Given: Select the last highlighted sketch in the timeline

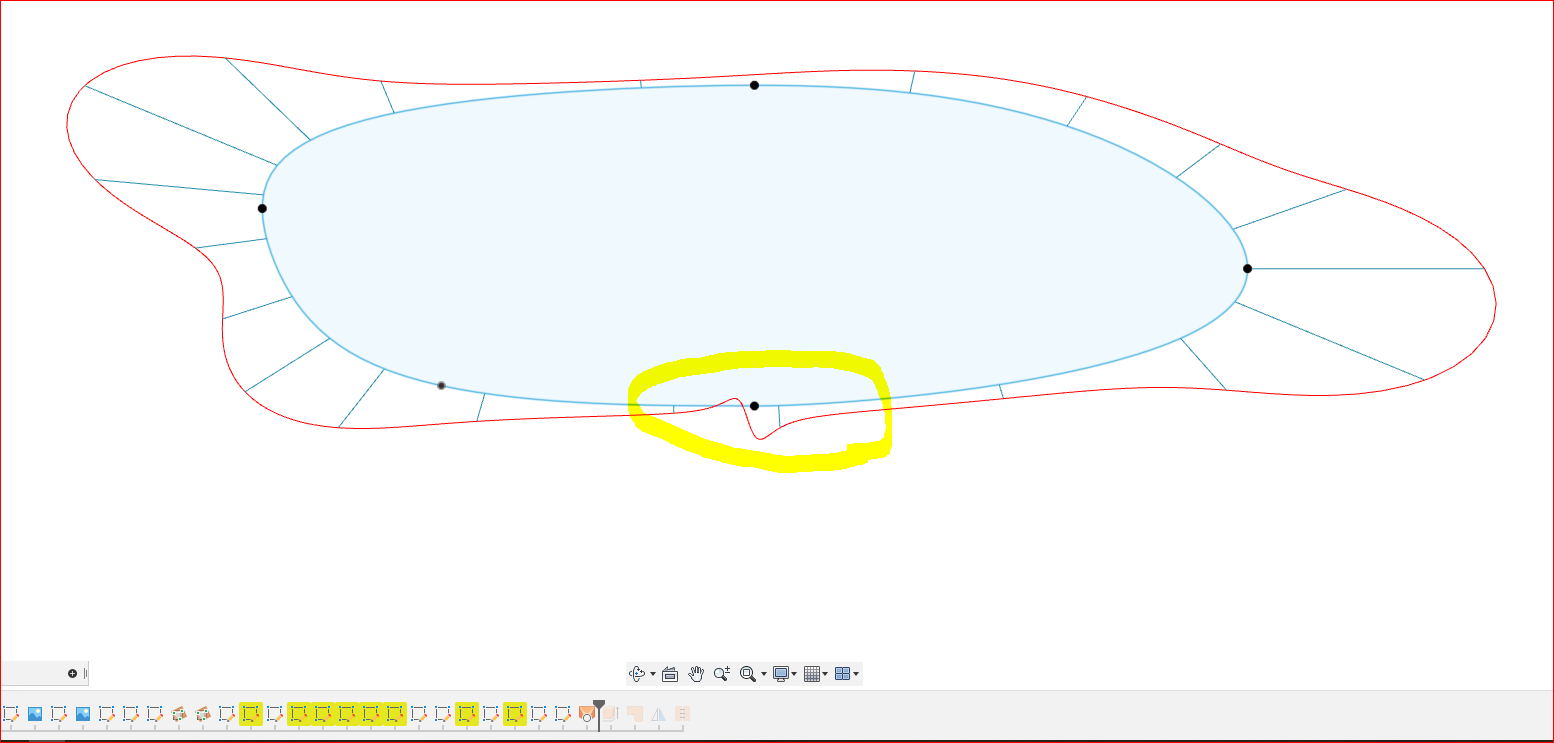Looking at the screenshot, I should tap(515, 714).
